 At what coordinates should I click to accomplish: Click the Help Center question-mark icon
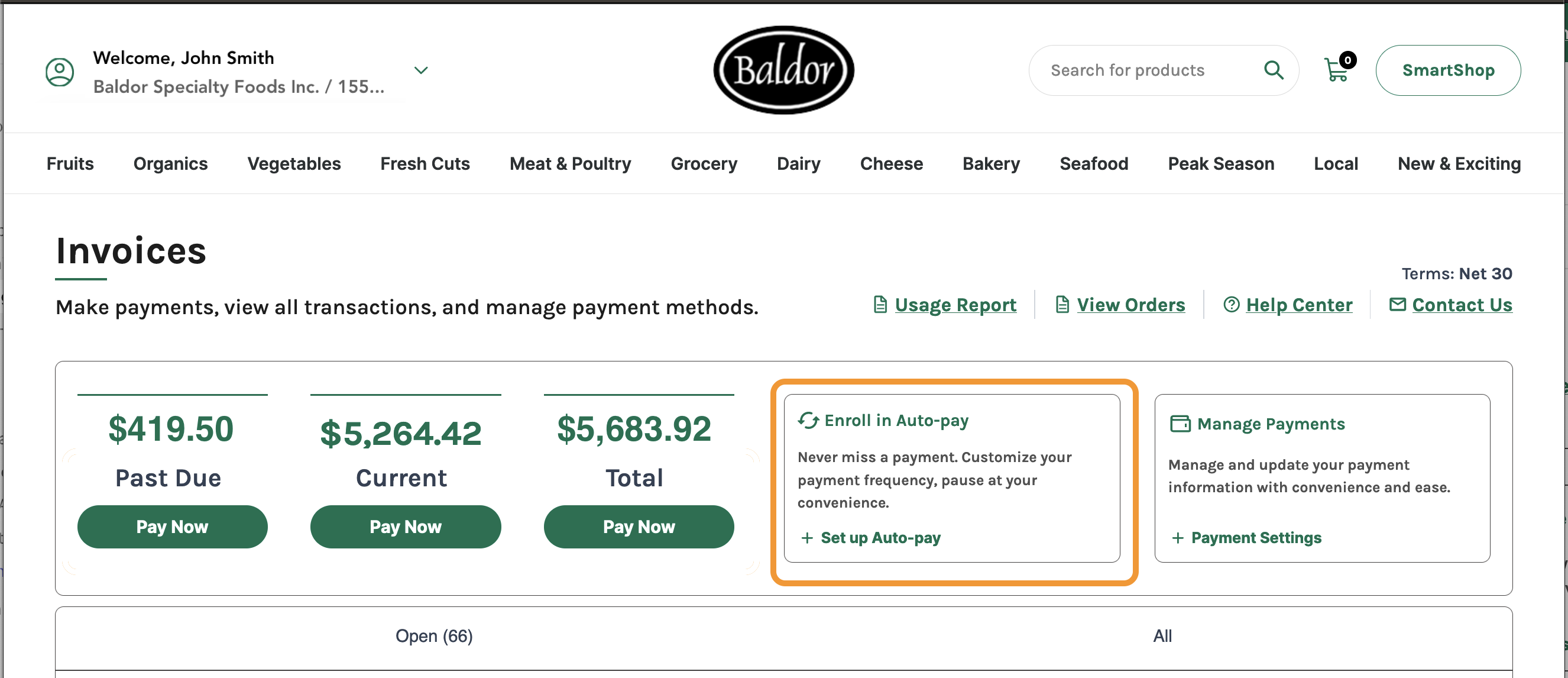click(1231, 305)
